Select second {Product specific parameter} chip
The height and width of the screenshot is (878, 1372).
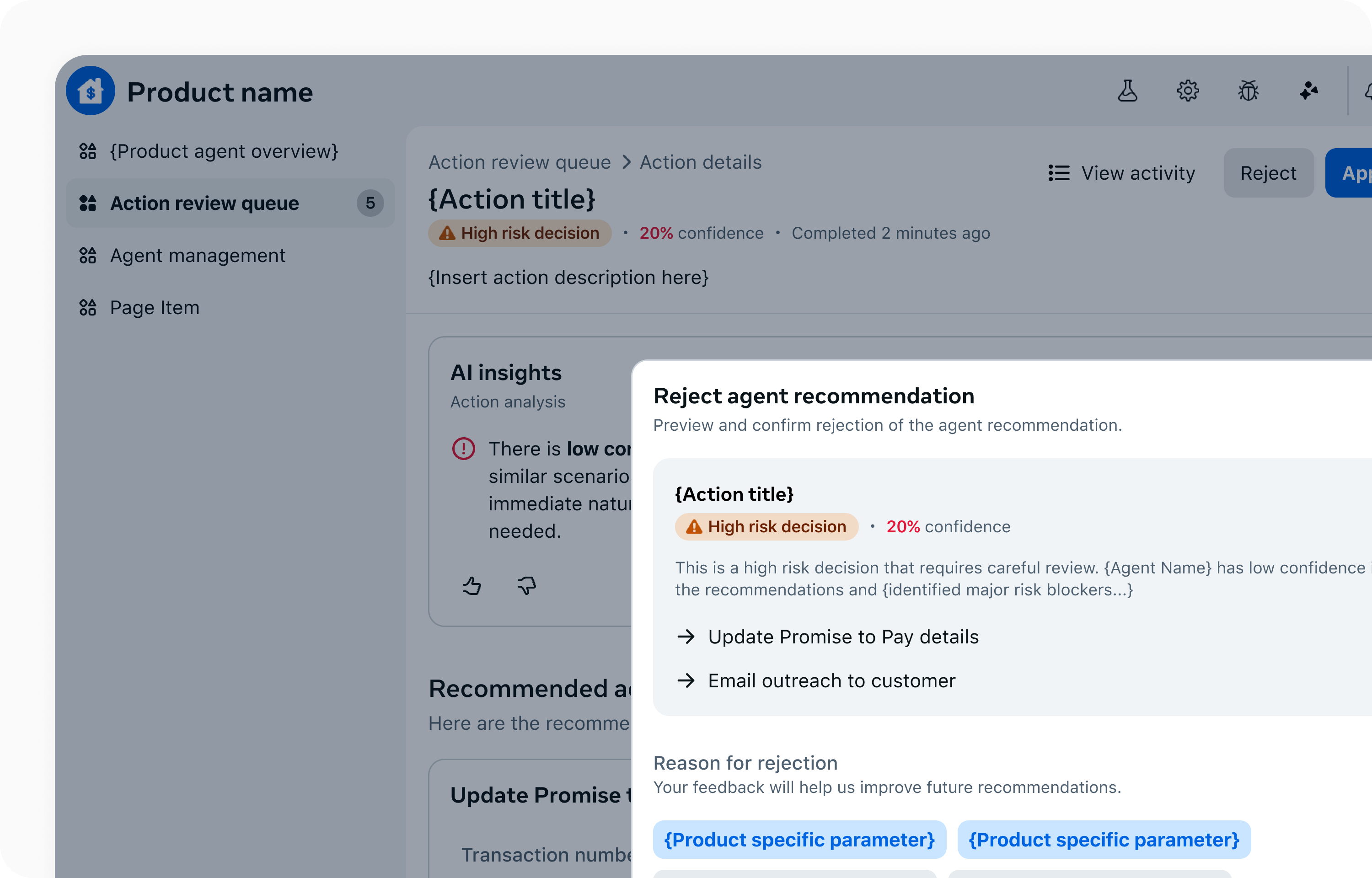tap(1104, 840)
